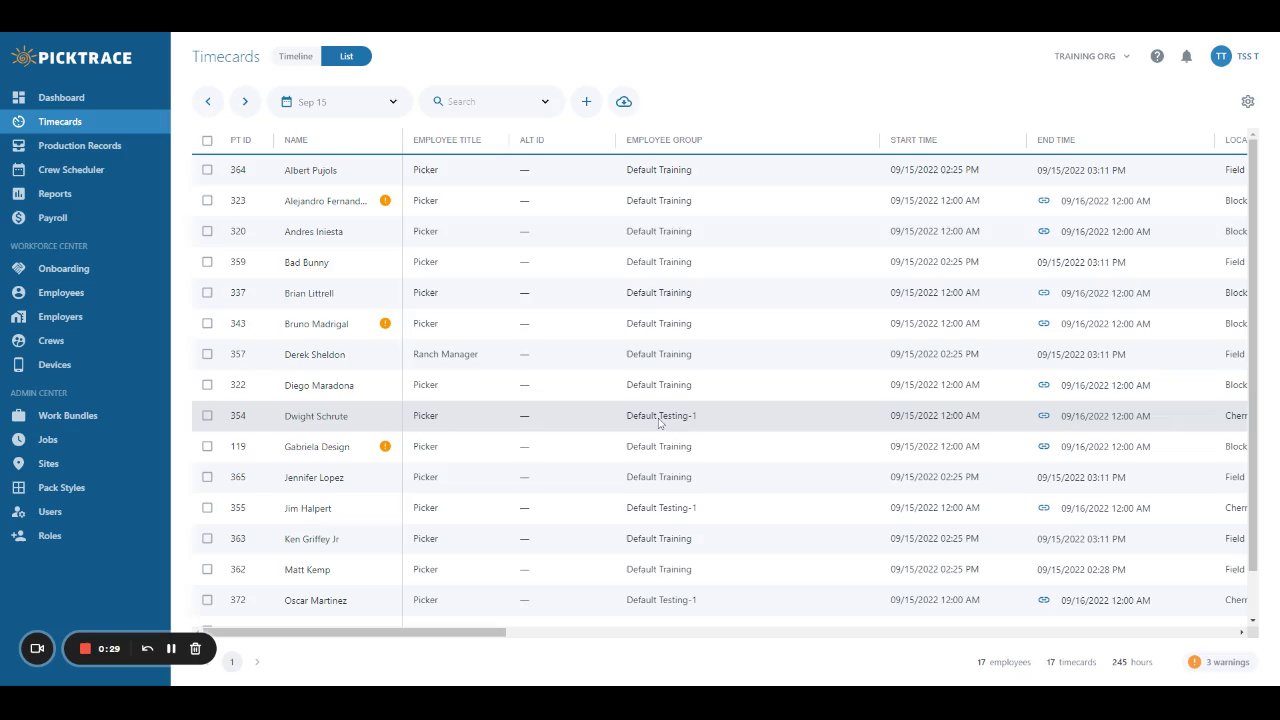This screenshot has width=1280, height=720.
Task: Select the List view tab
Action: point(346,56)
